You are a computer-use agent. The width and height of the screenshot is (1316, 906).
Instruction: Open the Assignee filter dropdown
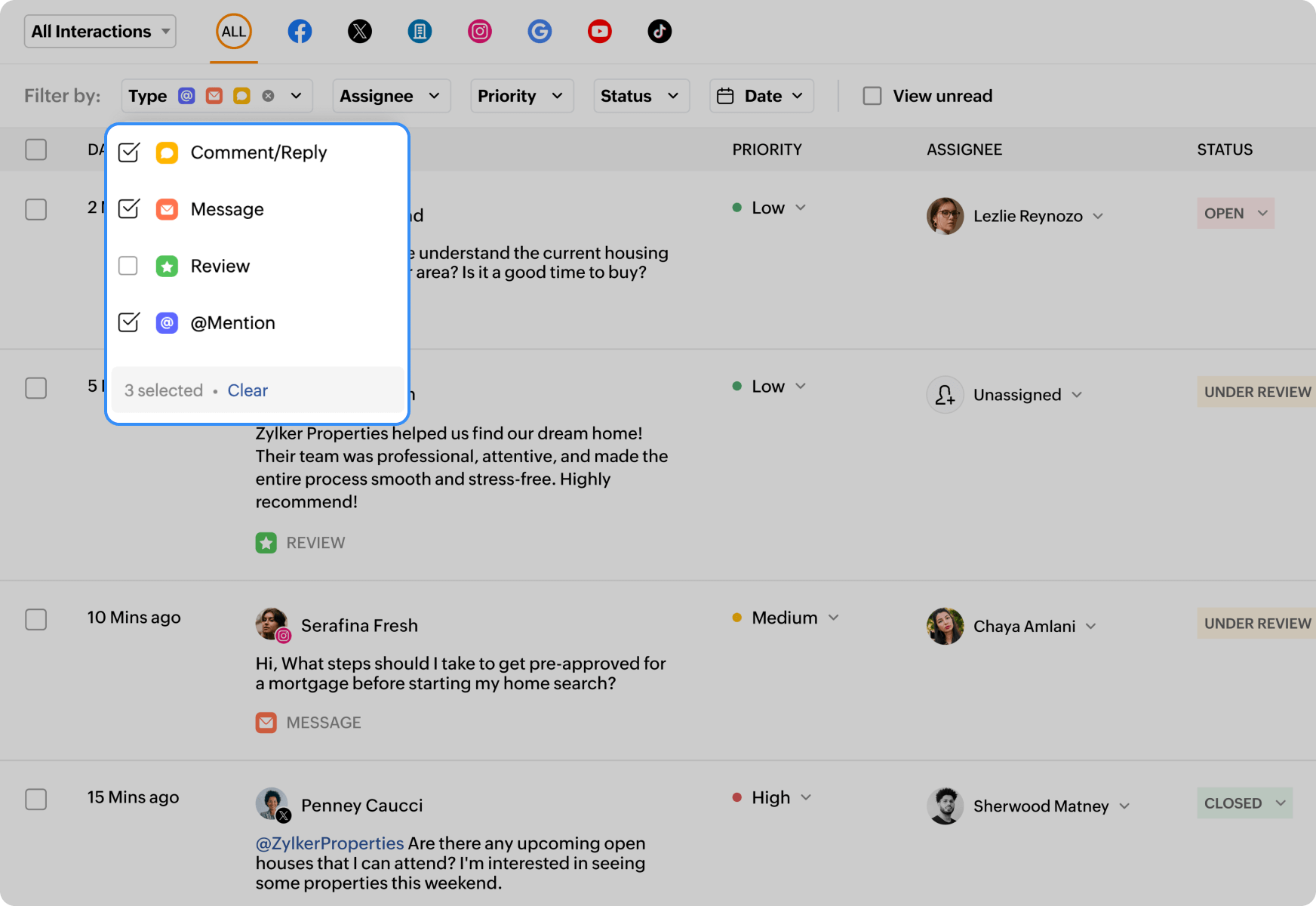click(x=390, y=95)
